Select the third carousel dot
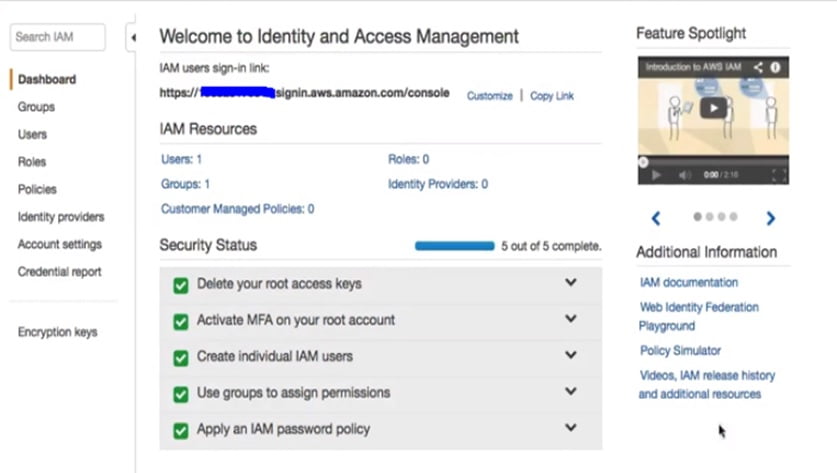This screenshot has height=473, width=837. point(721,216)
